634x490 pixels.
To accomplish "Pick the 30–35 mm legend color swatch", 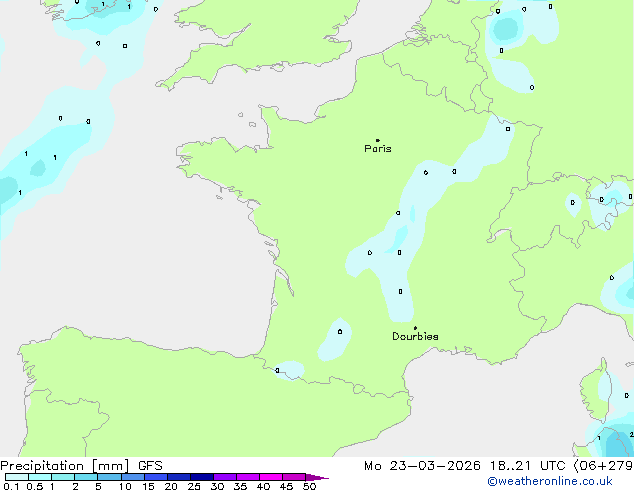I will pyautogui.click(x=225, y=477).
